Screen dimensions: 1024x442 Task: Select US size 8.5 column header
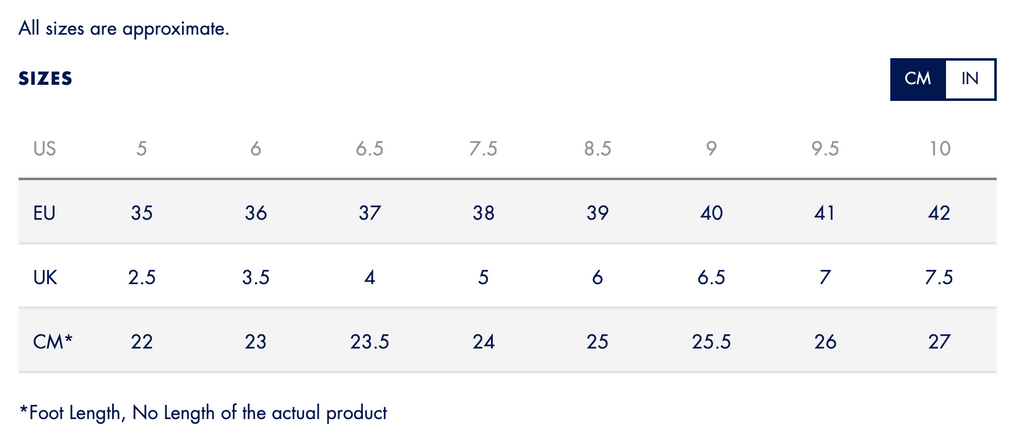click(597, 149)
